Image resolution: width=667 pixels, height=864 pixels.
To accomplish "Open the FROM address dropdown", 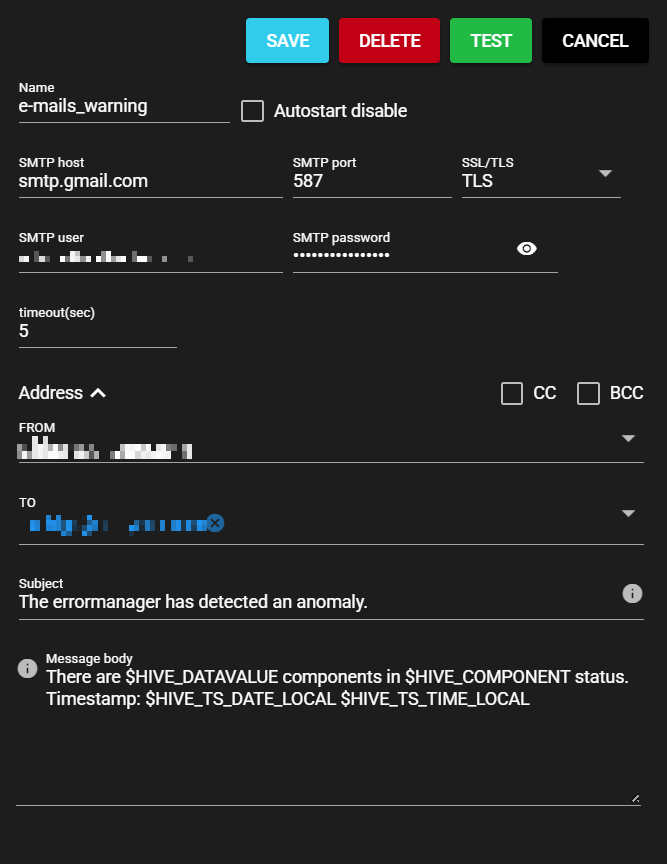I will [x=628, y=438].
